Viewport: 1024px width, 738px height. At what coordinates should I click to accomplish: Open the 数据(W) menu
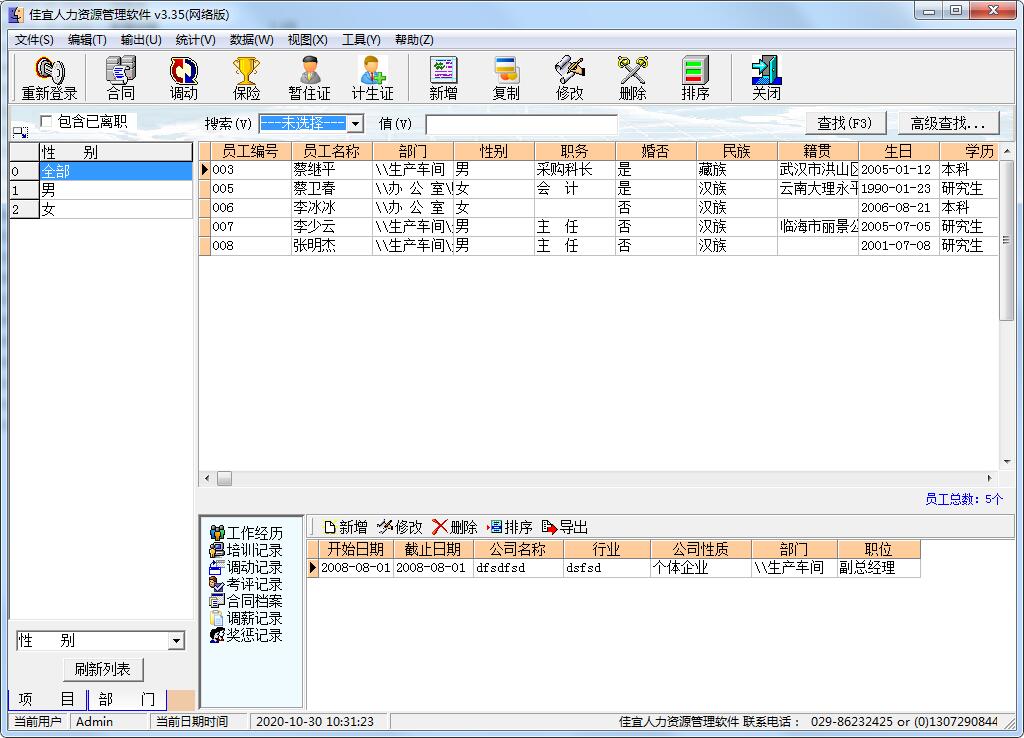click(x=251, y=40)
